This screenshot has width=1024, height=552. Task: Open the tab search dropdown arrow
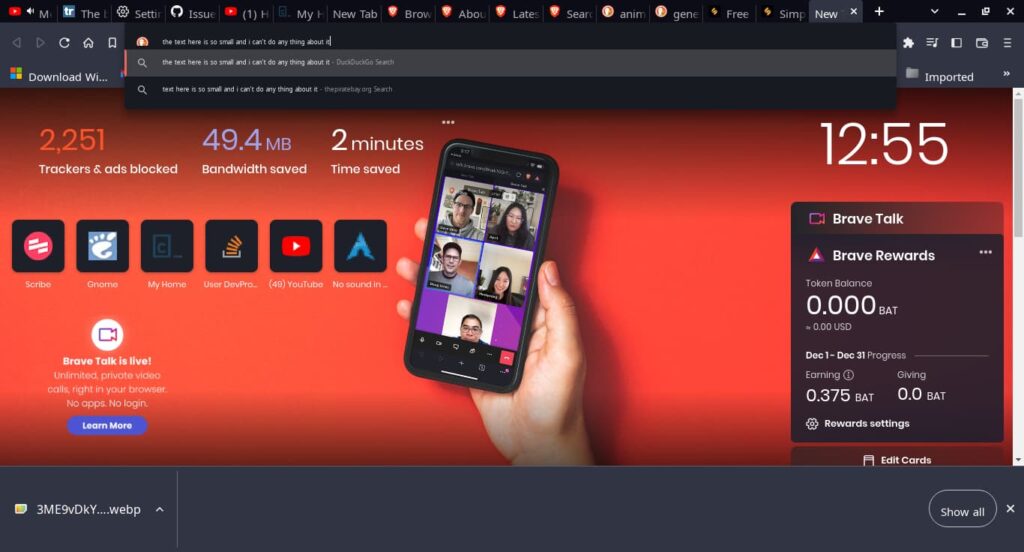(x=935, y=12)
